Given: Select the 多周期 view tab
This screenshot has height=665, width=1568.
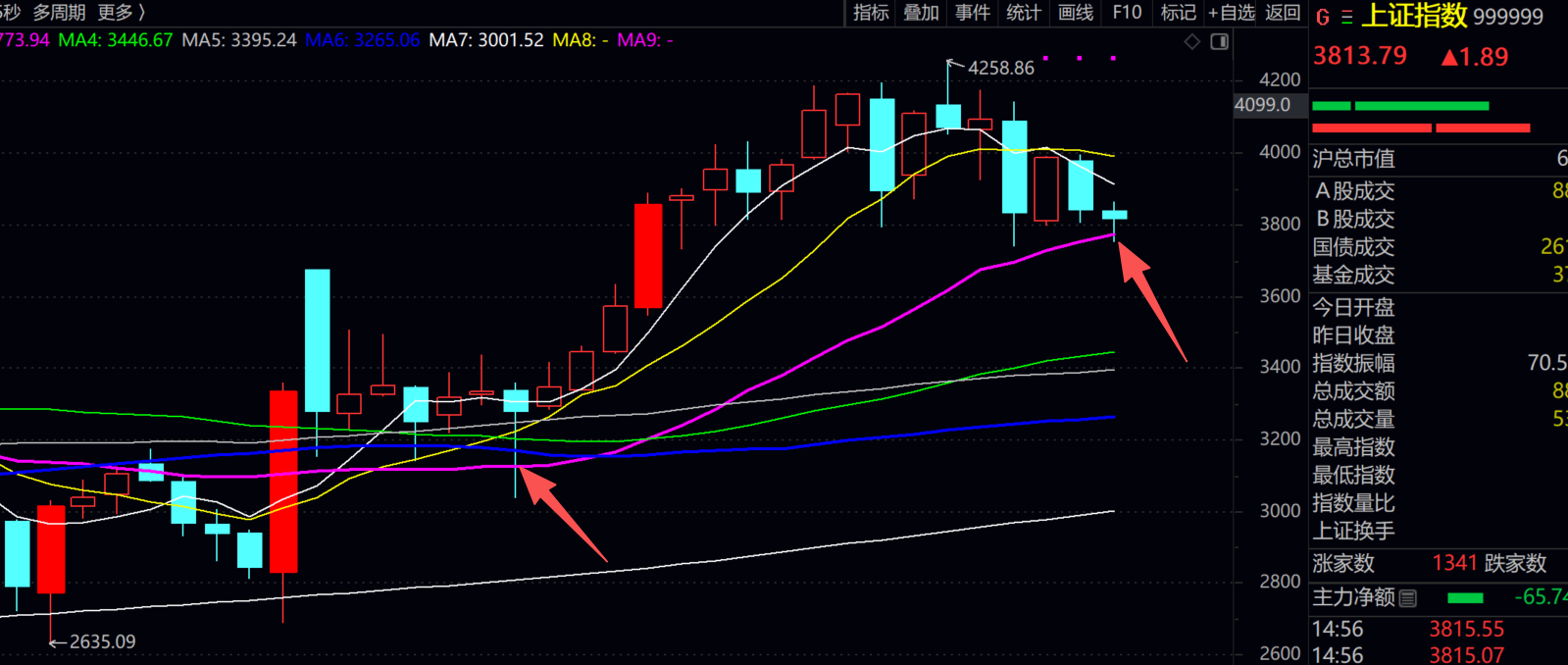Looking at the screenshot, I should [x=59, y=13].
